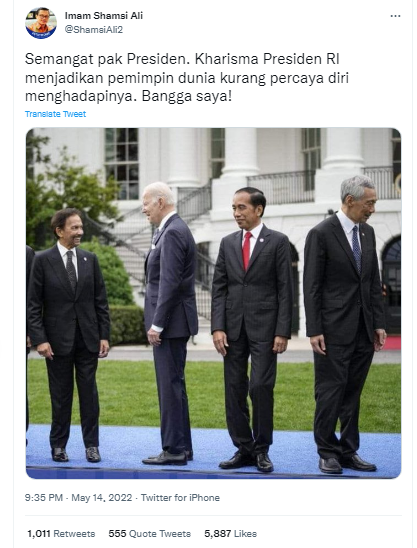View the 5,887 Likes list
The height and width of the screenshot is (548, 417).
tap(231, 534)
